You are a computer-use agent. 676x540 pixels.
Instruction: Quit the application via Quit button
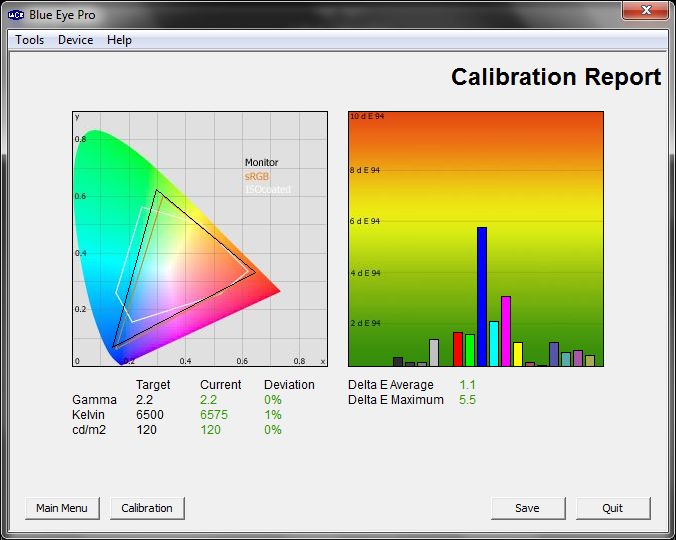point(613,508)
